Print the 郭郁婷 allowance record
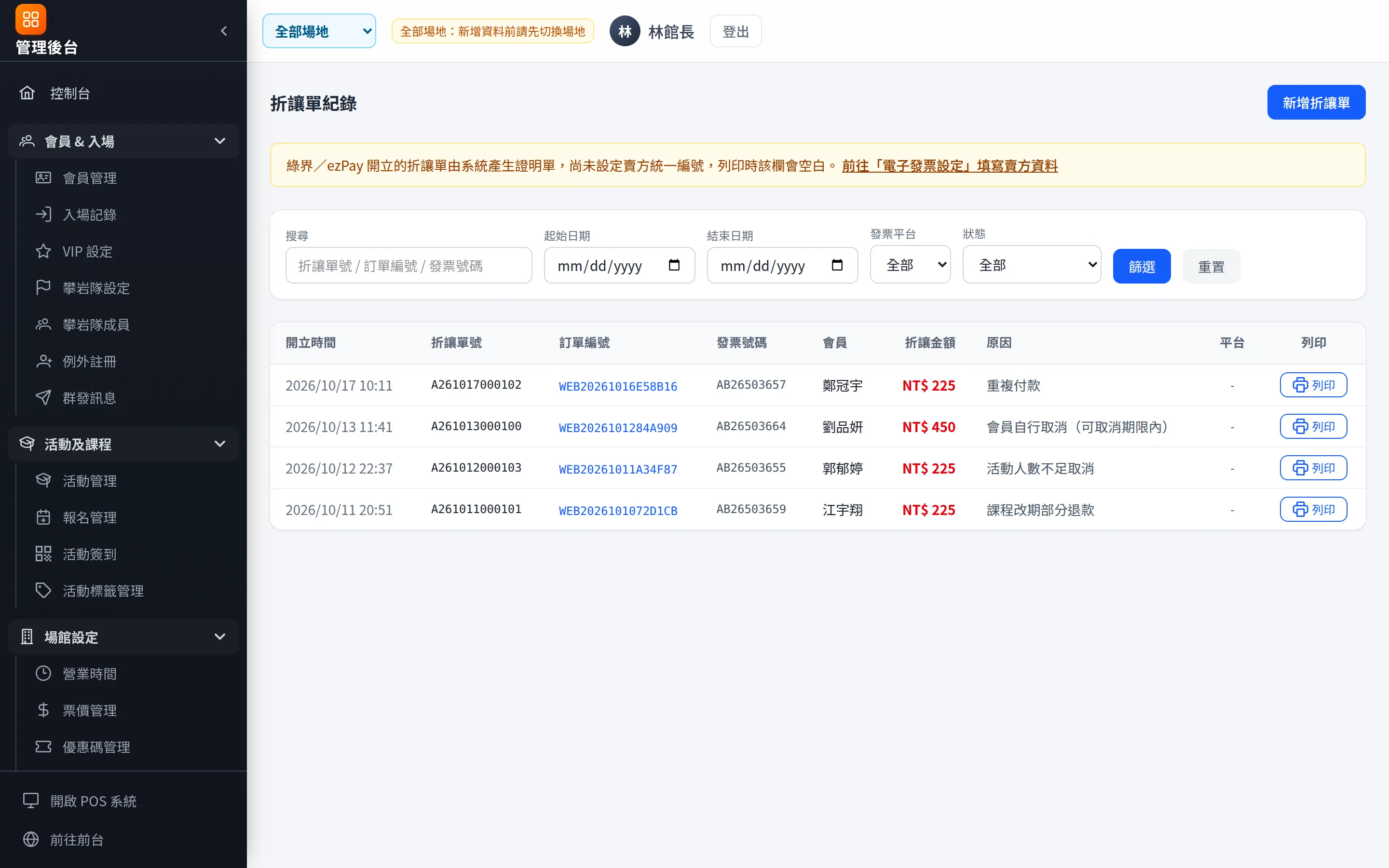 coord(1313,468)
